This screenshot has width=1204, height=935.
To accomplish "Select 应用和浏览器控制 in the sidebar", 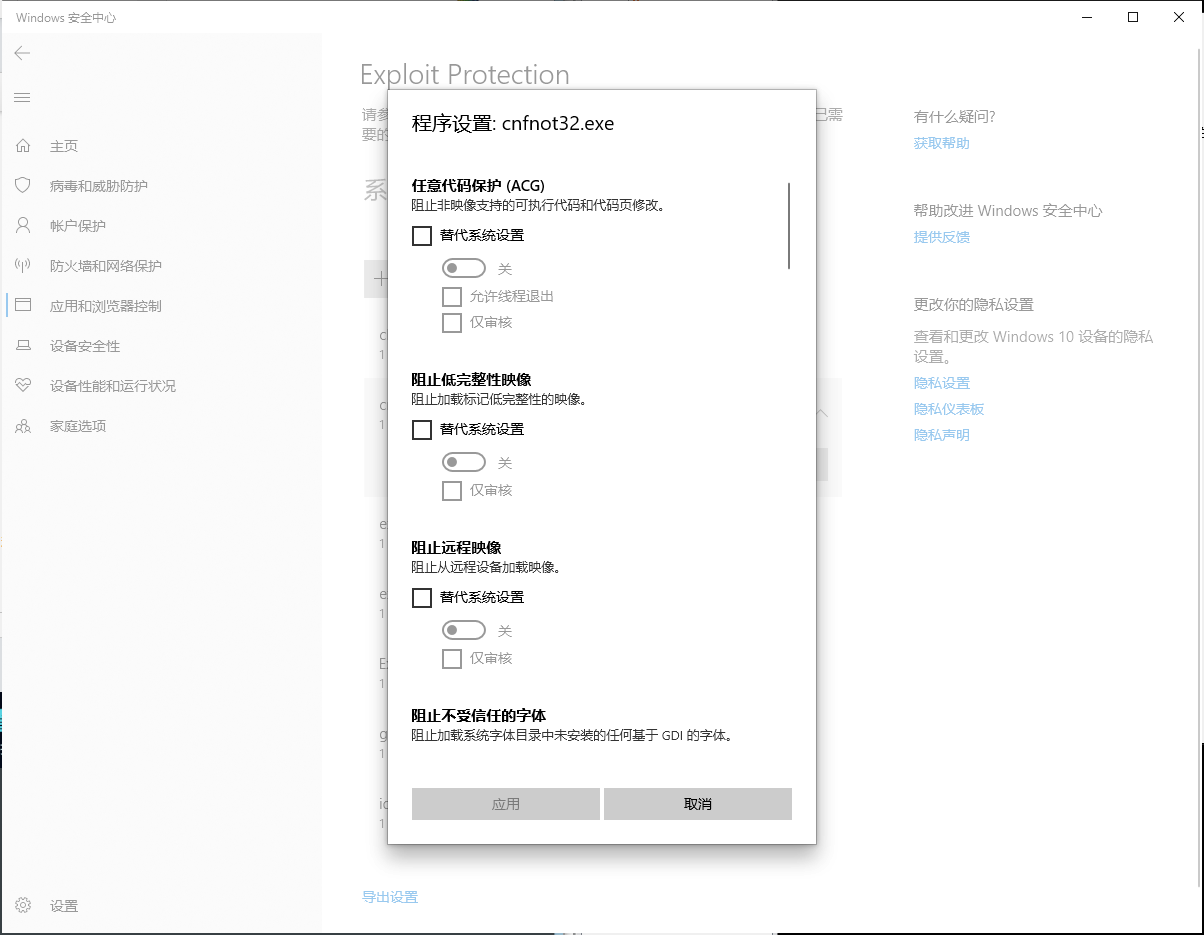I will pos(106,306).
